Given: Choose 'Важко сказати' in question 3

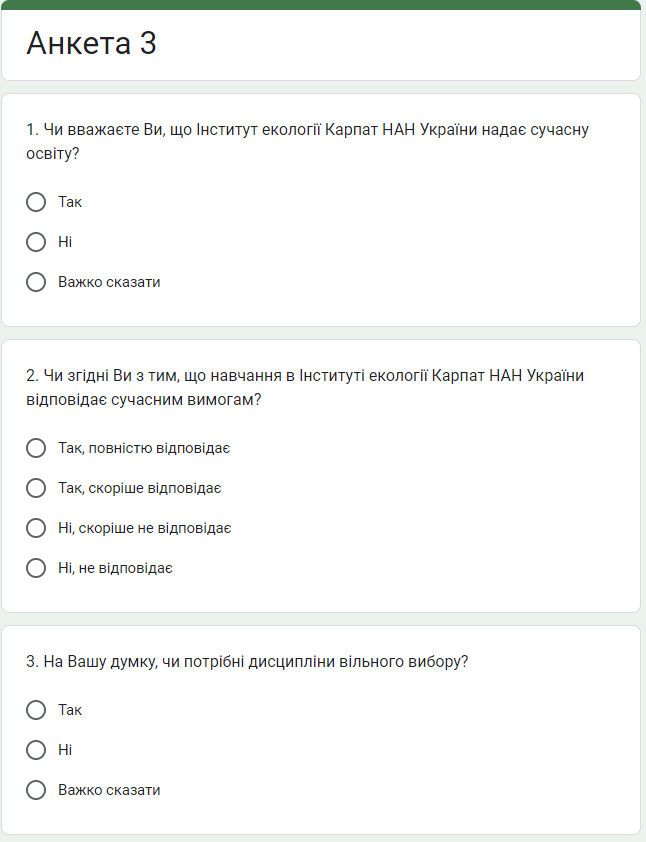Looking at the screenshot, I should 36,789.
